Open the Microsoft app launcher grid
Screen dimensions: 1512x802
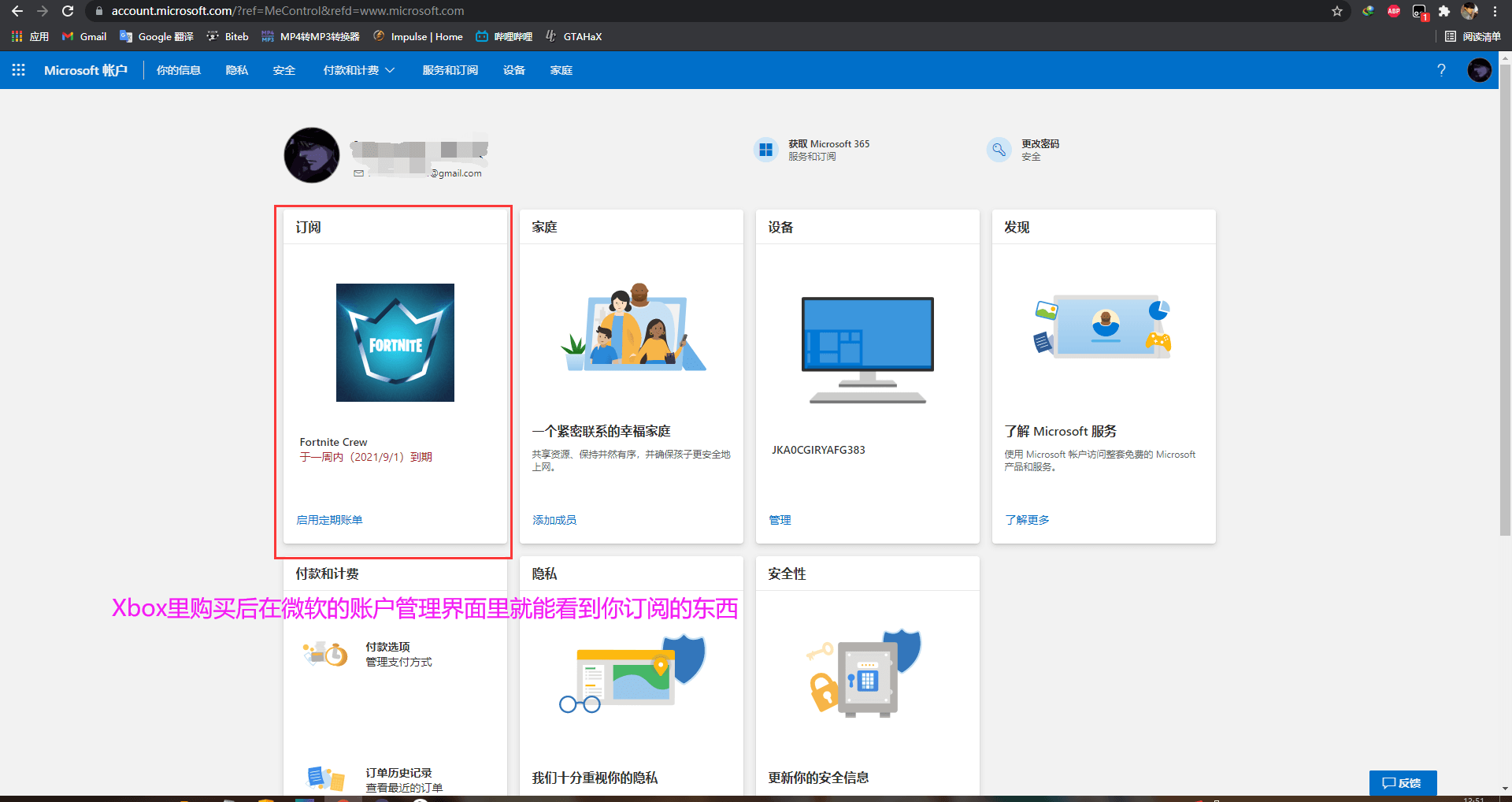pos(19,70)
